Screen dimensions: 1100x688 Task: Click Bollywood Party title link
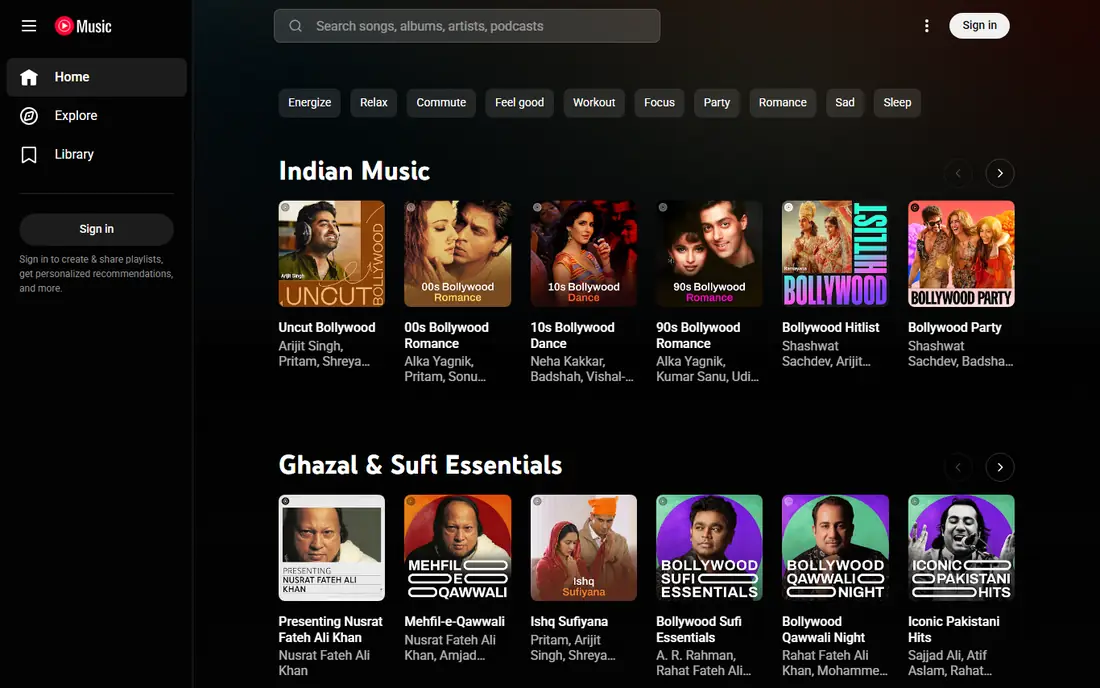pyautogui.click(x=955, y=328)
